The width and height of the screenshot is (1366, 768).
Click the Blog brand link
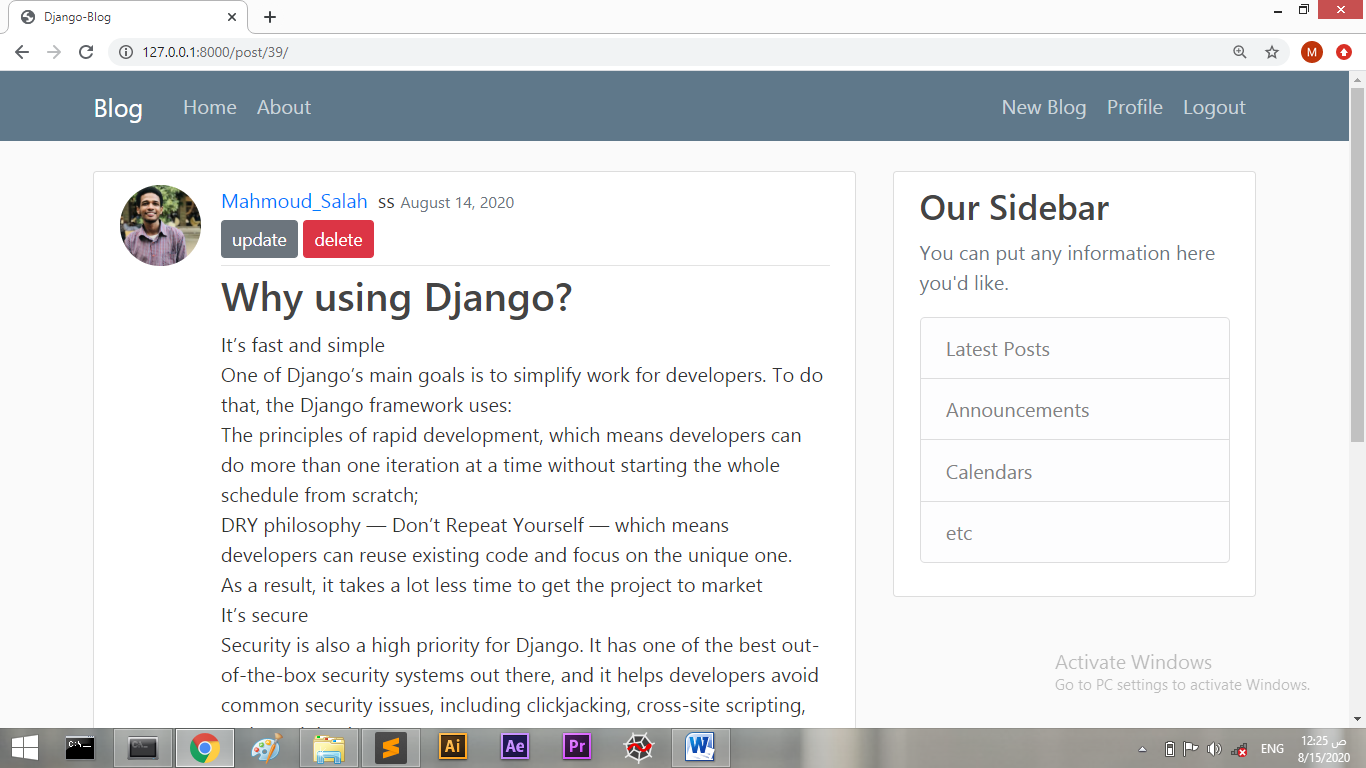pos(118,108)
